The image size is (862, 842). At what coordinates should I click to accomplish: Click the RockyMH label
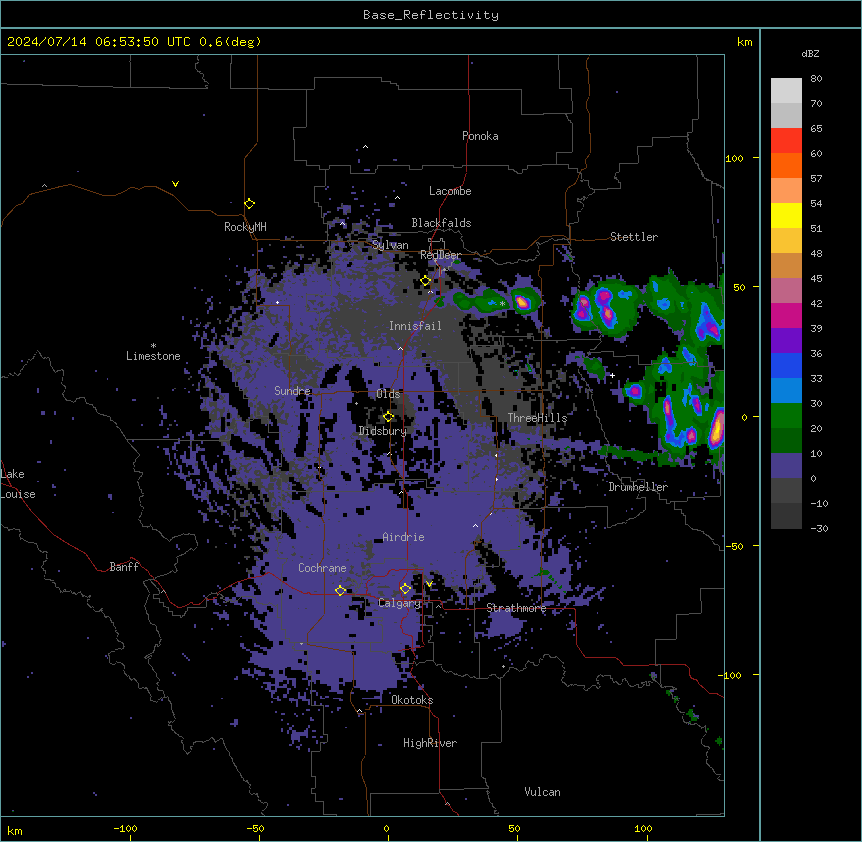[x=245, y=227]
